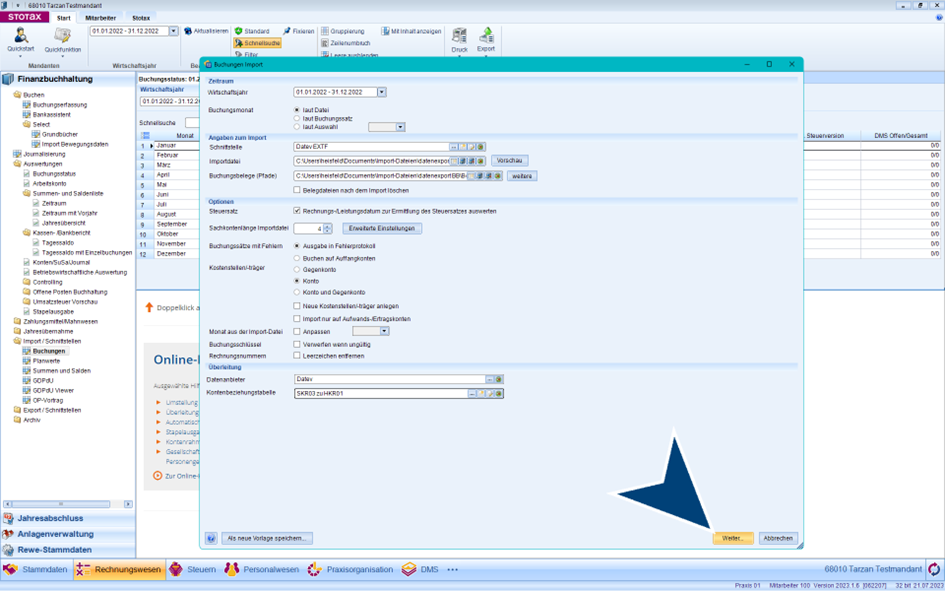Open the ribbon Wirtschaftsjahr date dropdown
Screen dimensions: 945x591
tap(173, 31)
